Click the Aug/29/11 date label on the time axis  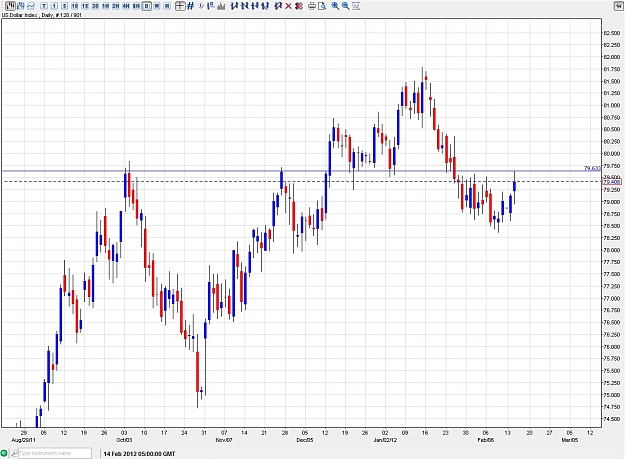click(24, 440)
